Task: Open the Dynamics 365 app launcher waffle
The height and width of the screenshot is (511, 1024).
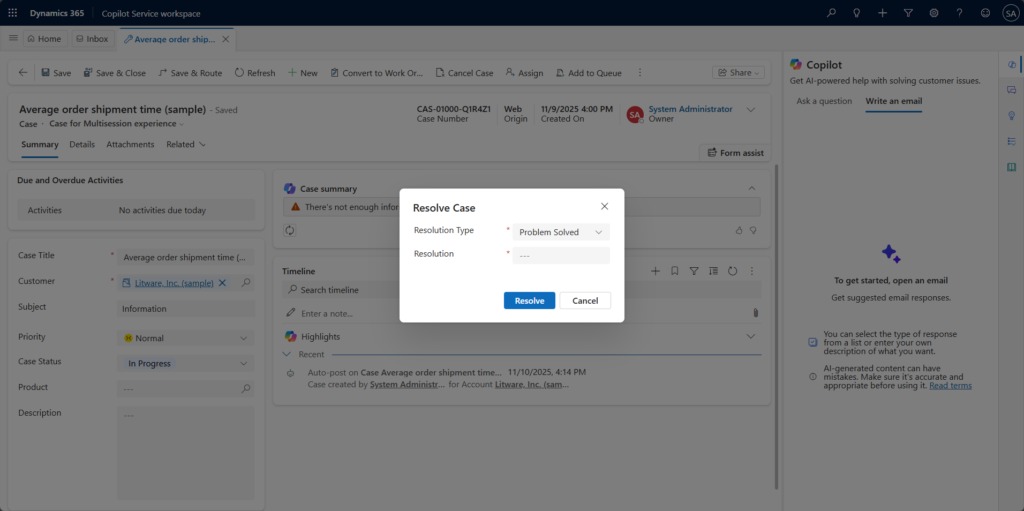Action: (x=12, y=13)
